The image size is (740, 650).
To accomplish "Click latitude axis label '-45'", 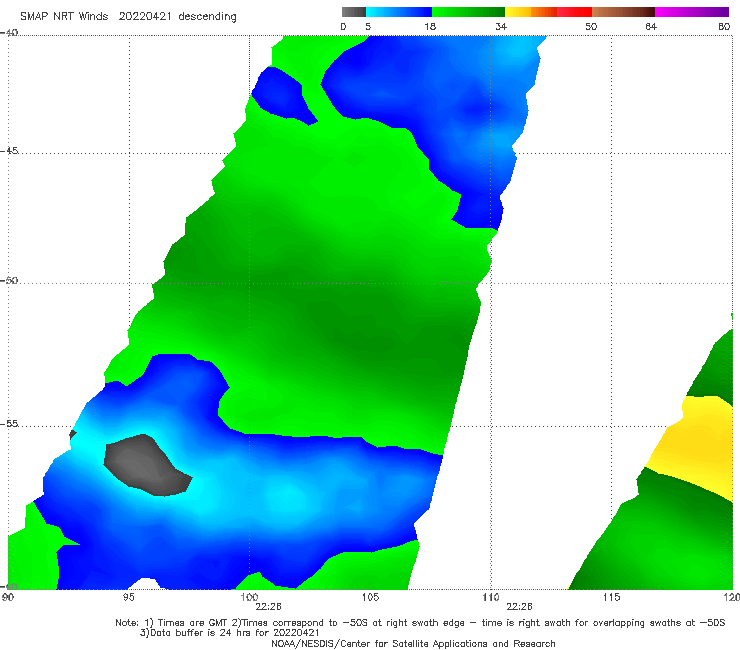I will tap(9, 151).
